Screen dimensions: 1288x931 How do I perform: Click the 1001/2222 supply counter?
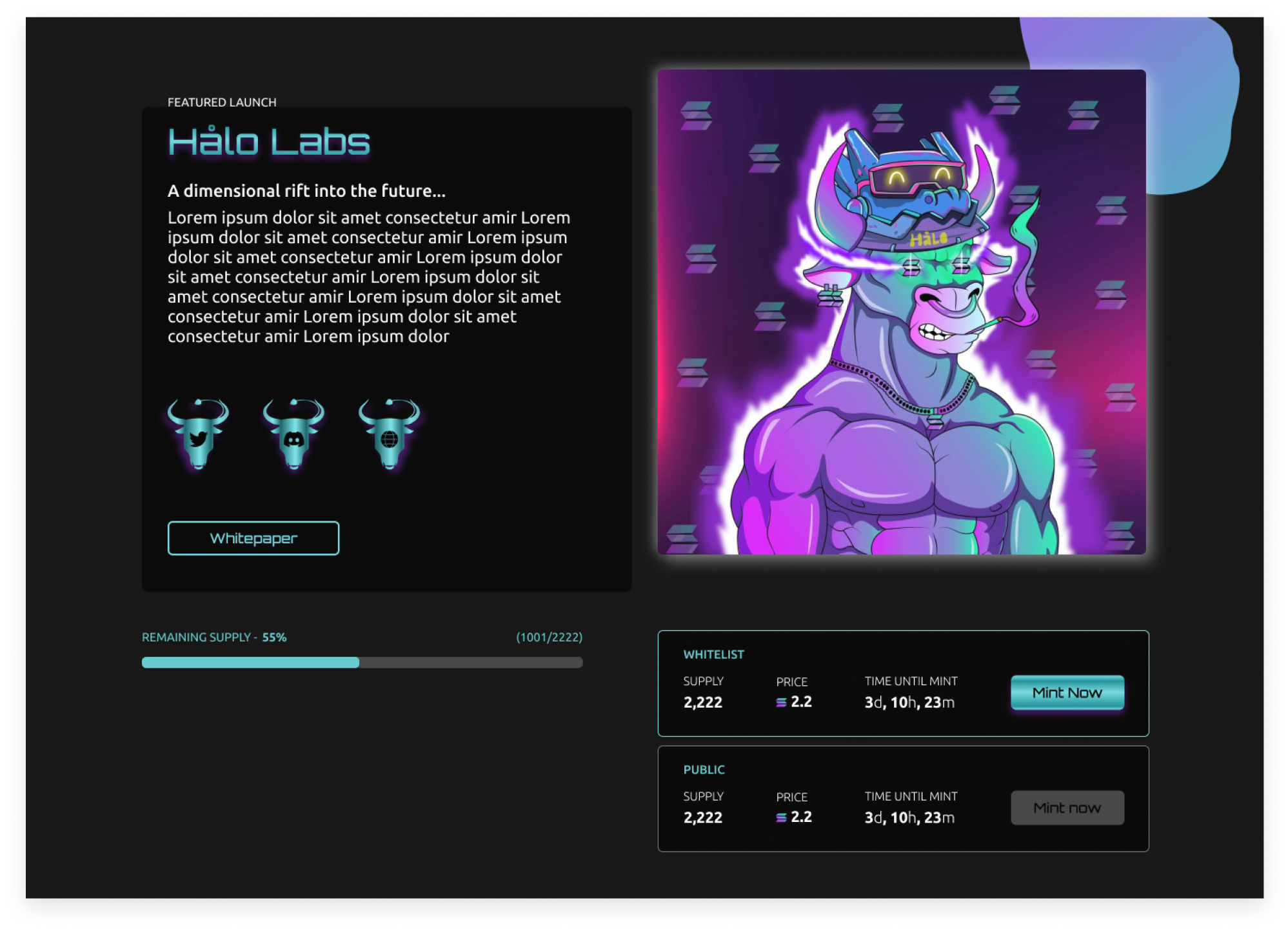(549, 637)
